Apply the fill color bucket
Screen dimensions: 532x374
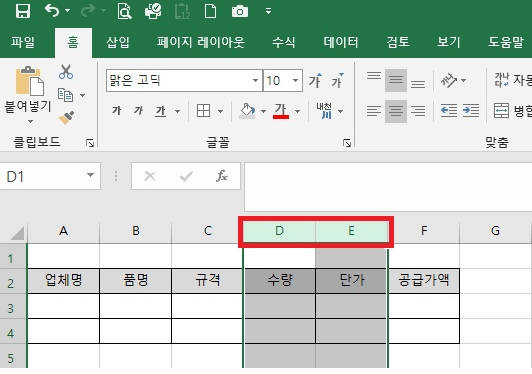point(247,111)
